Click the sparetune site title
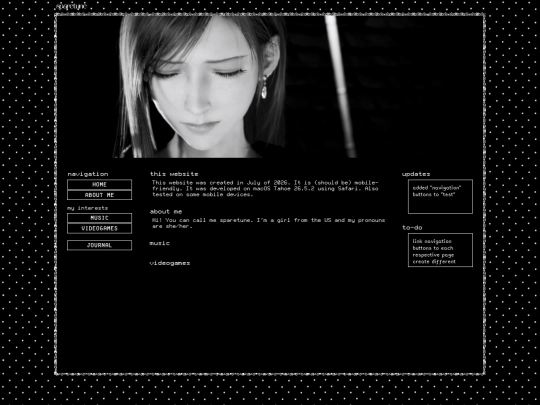Viewport: 540px width, 405px height. click(72, 6)
